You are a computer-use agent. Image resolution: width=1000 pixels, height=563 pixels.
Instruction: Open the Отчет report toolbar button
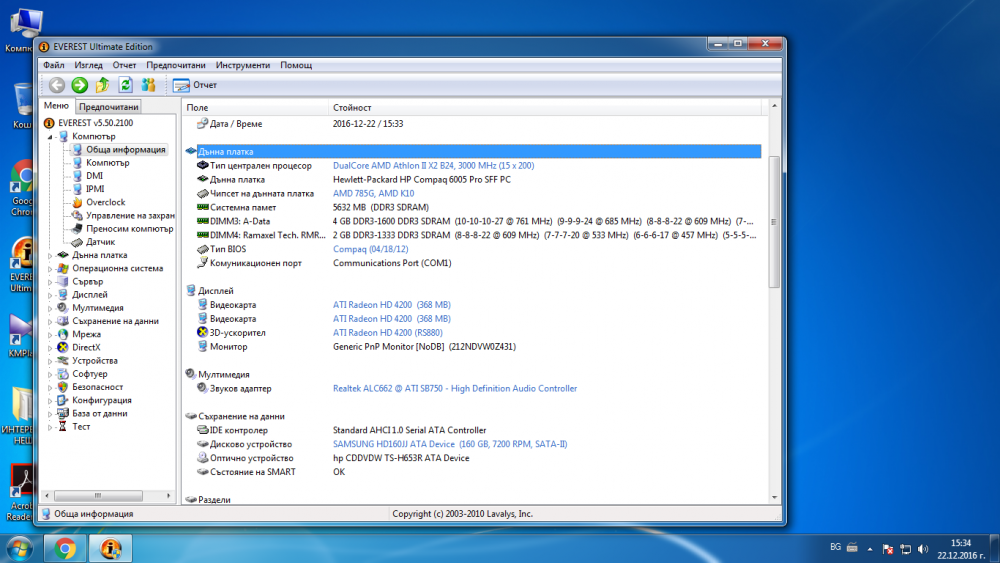tap(195, 85)
